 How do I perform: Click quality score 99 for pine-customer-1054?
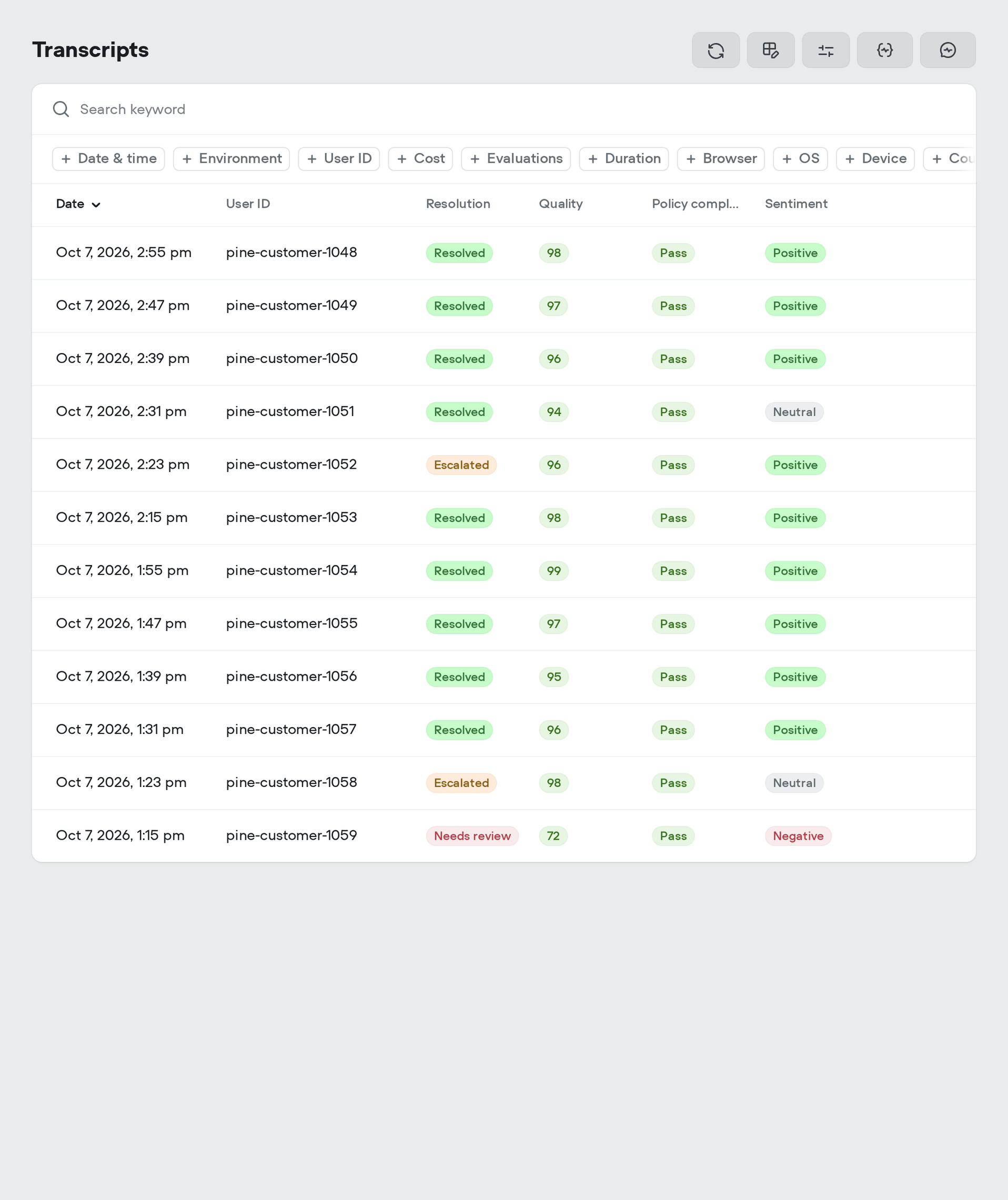coord(553,571)
